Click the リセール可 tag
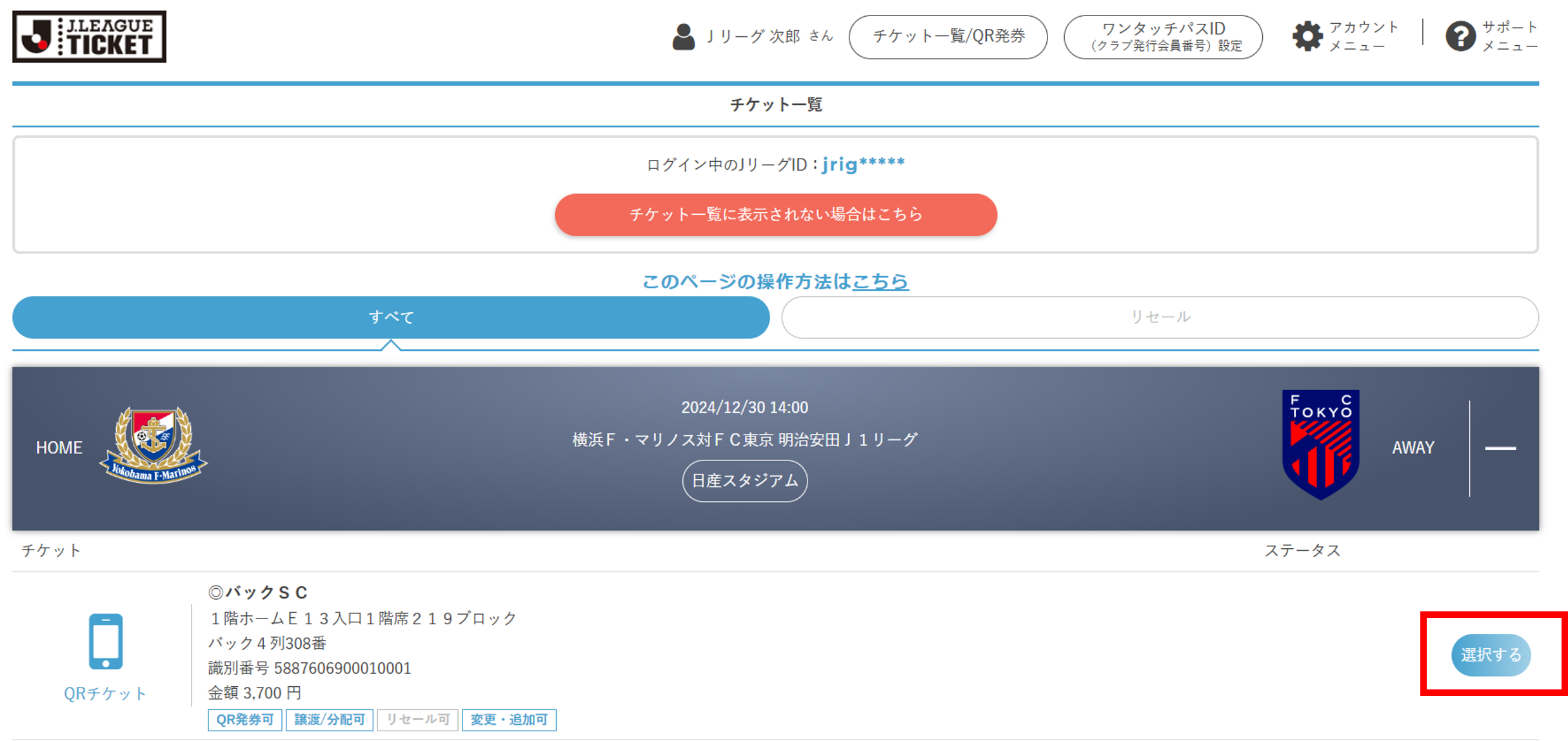 pyautogui.click(x=418, y=720)
